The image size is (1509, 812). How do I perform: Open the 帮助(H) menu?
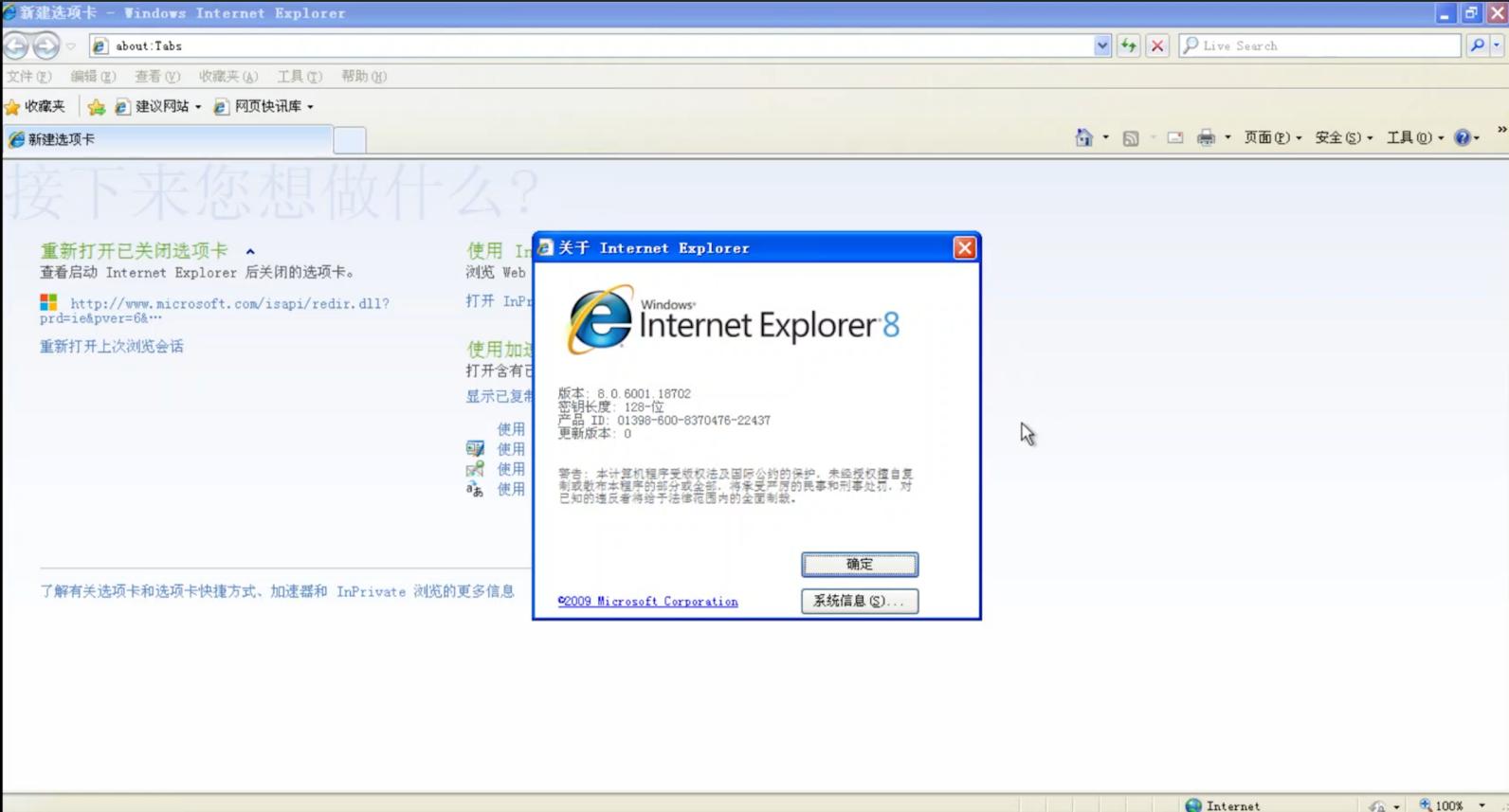[364, 77]
